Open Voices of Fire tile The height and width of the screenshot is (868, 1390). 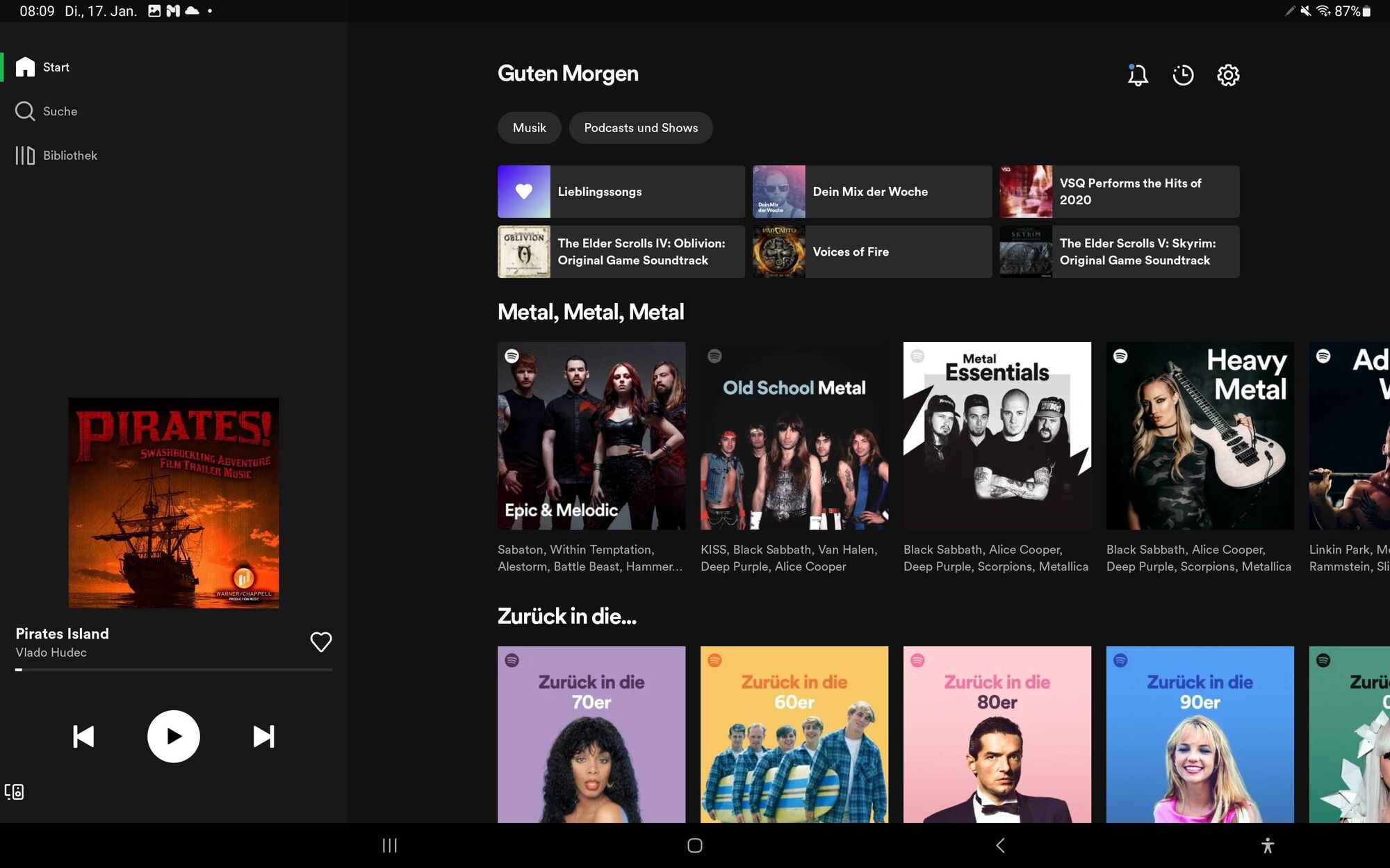[x=872, y=252]
